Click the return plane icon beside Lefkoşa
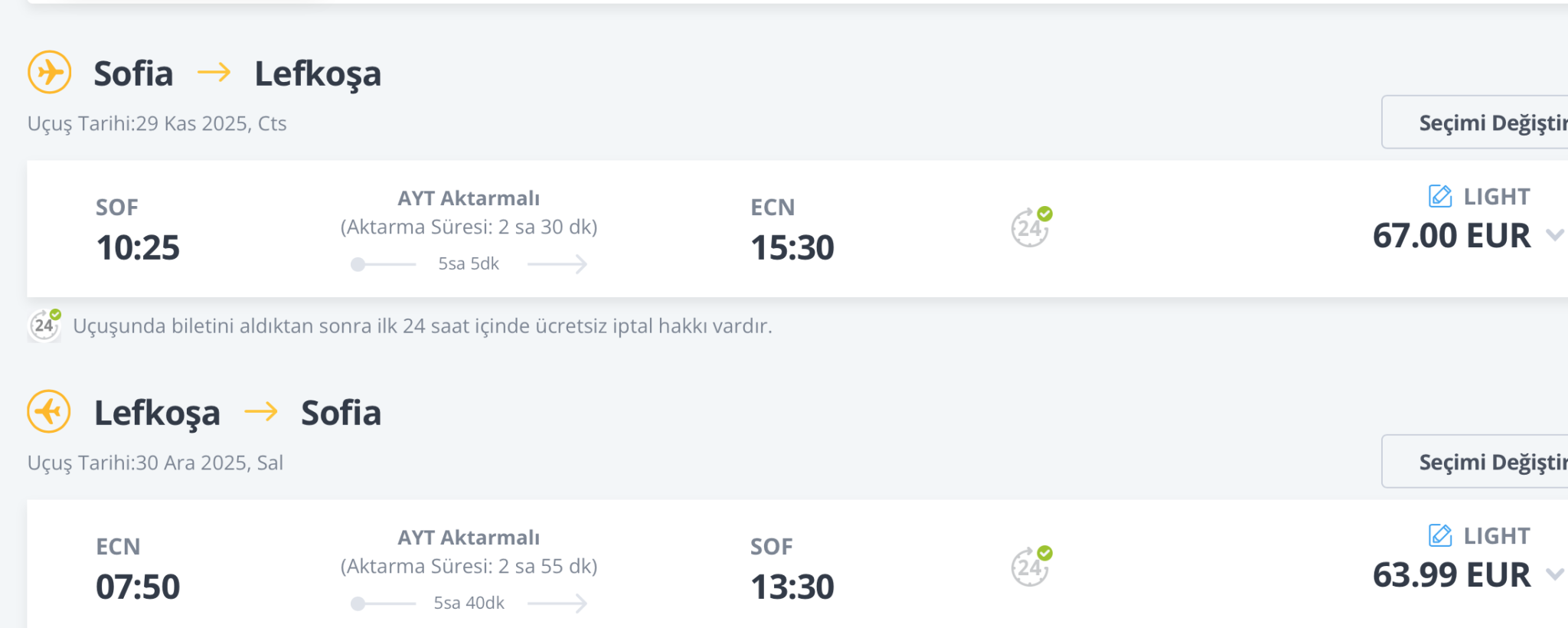 pyautogui.click(x=50, y=412)
